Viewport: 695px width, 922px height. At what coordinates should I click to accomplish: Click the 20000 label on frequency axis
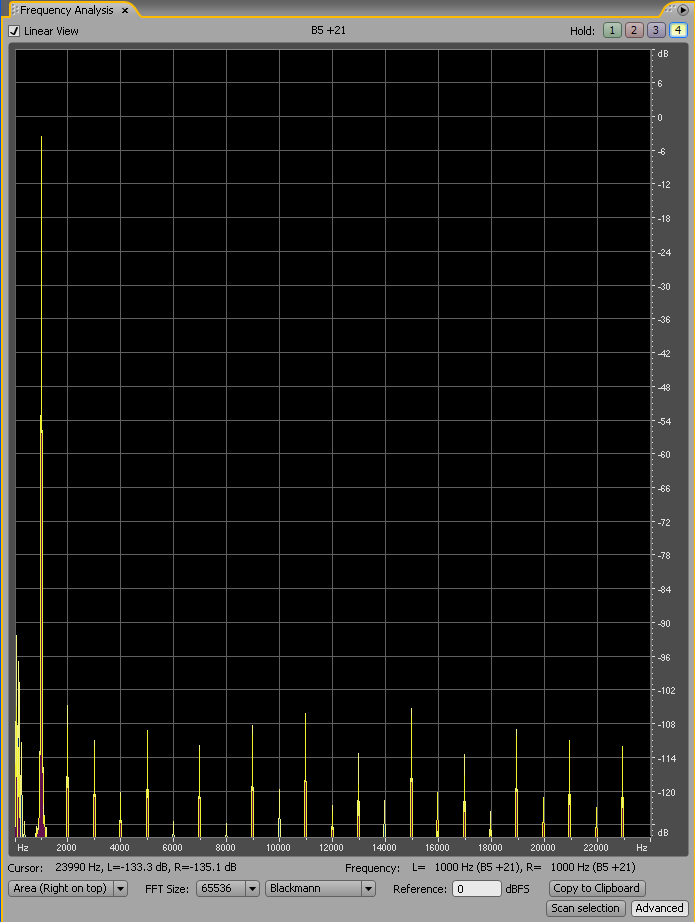pos(543,848)
